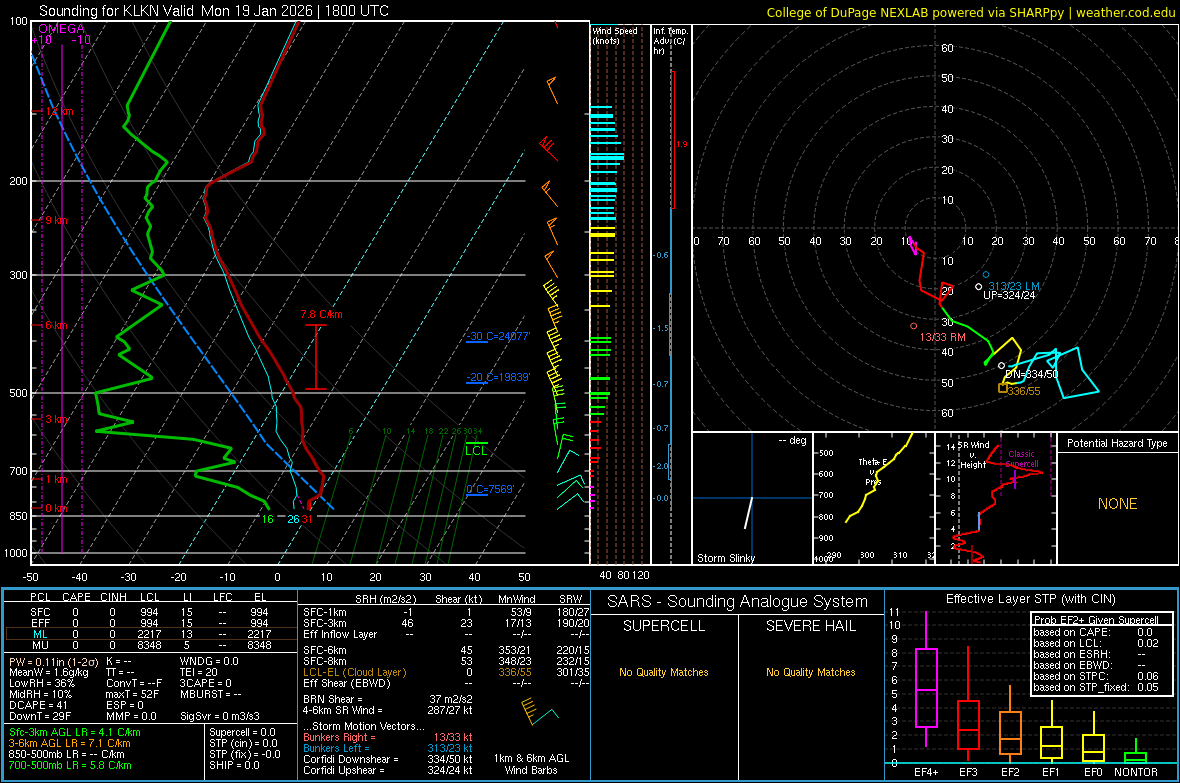Click the orange square marker near 336/55
The image size is (1180, 783).
pos(1002,388)
